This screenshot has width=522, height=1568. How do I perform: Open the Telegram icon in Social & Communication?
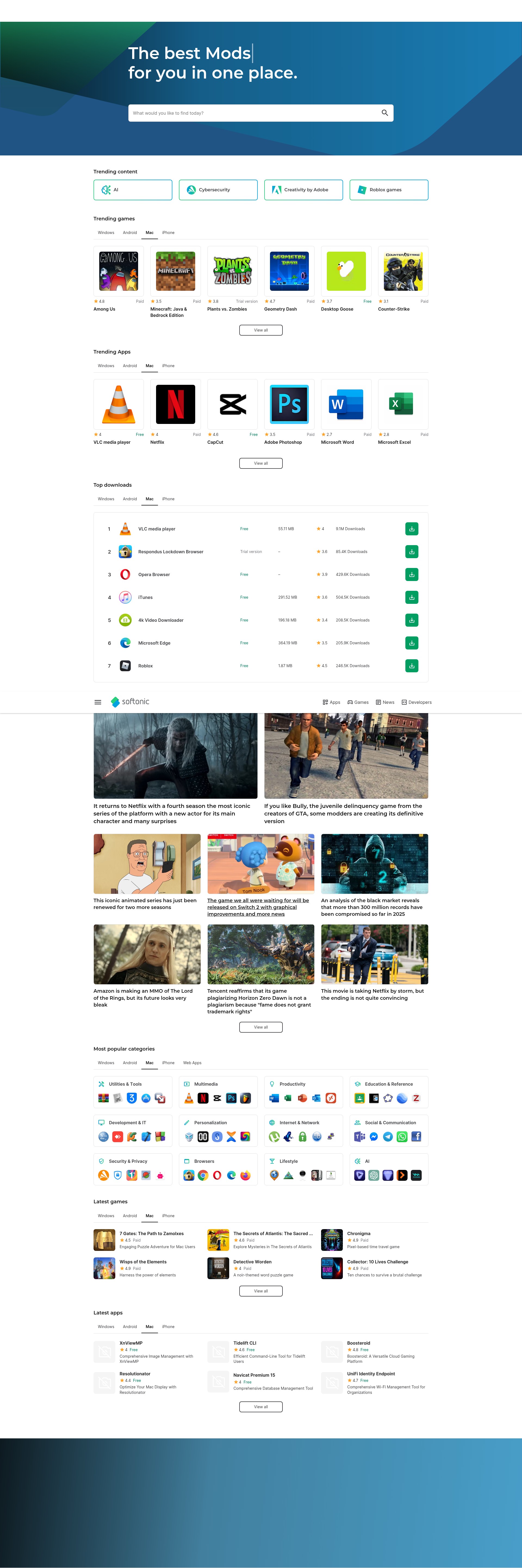(388, 1136)
